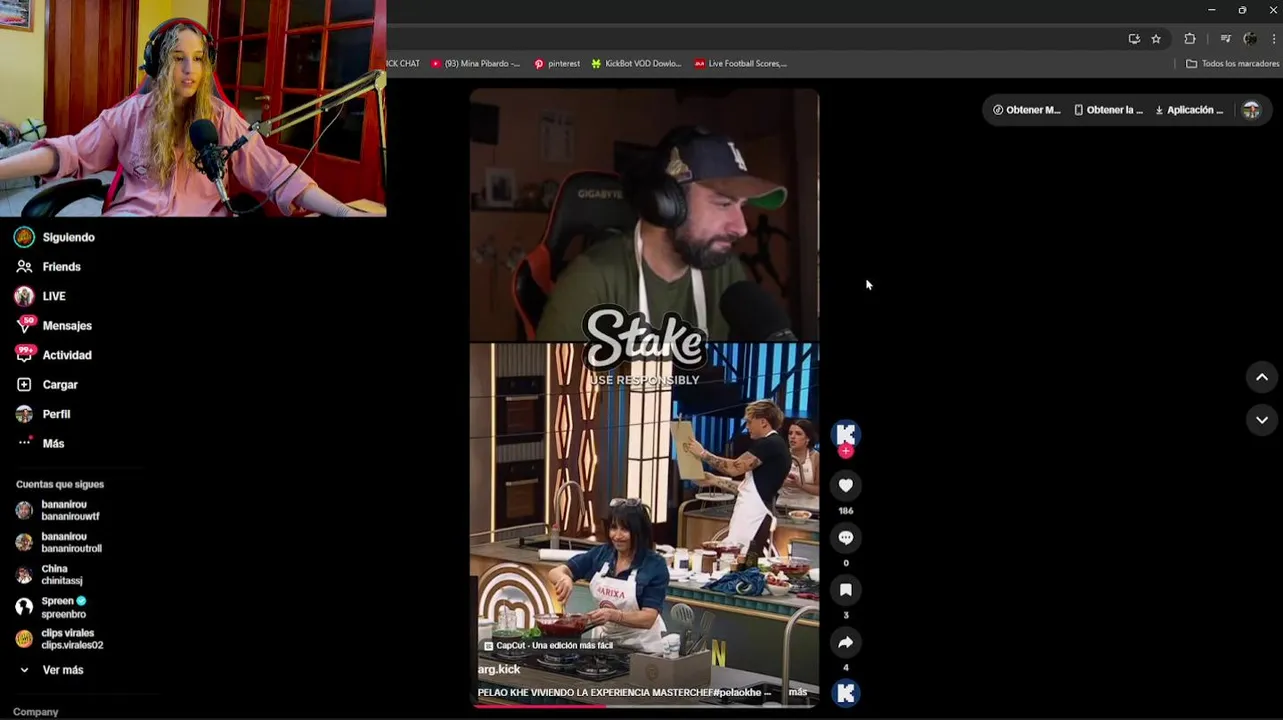Follow creator with red plus badge

[845, 451]
